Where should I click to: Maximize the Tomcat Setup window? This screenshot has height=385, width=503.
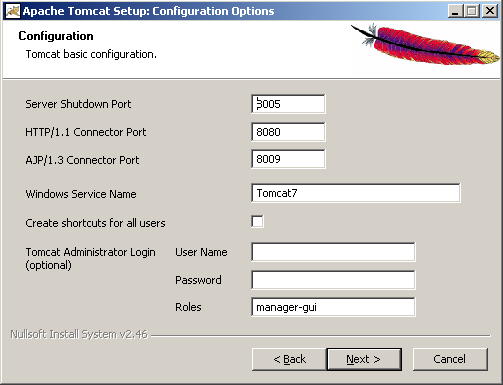(x=472, y=11)
